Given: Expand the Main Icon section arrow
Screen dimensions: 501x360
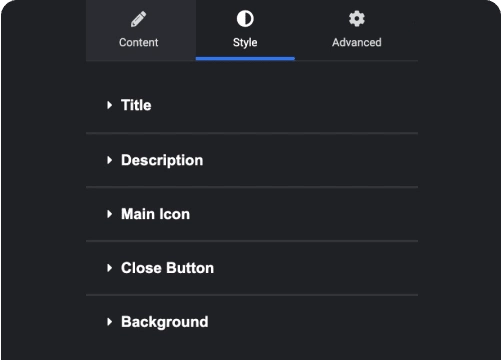Looking at the screenshot, I should tap(109, 214).
